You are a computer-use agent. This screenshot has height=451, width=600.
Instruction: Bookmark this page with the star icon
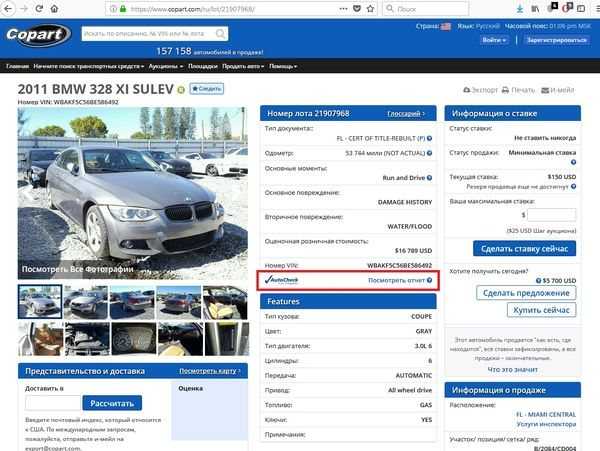pos(370,9)
